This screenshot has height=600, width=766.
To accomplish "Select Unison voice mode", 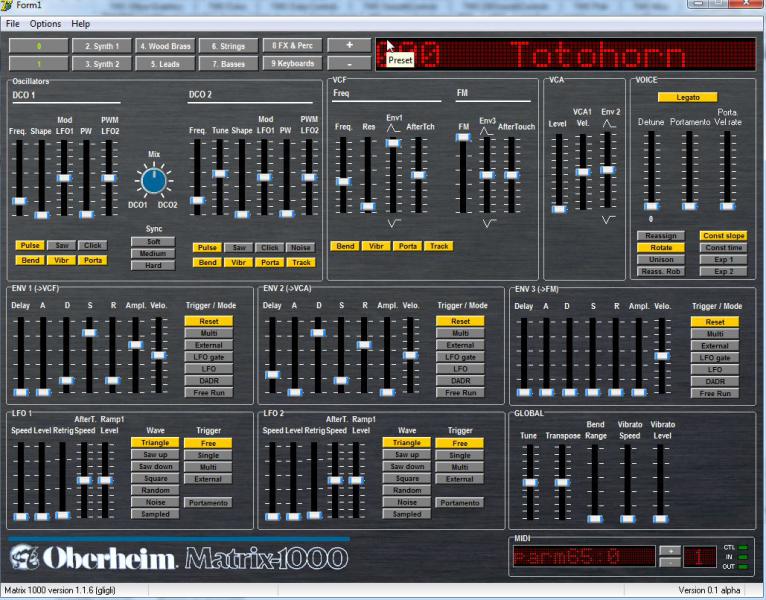I will [x=661, y=259].
